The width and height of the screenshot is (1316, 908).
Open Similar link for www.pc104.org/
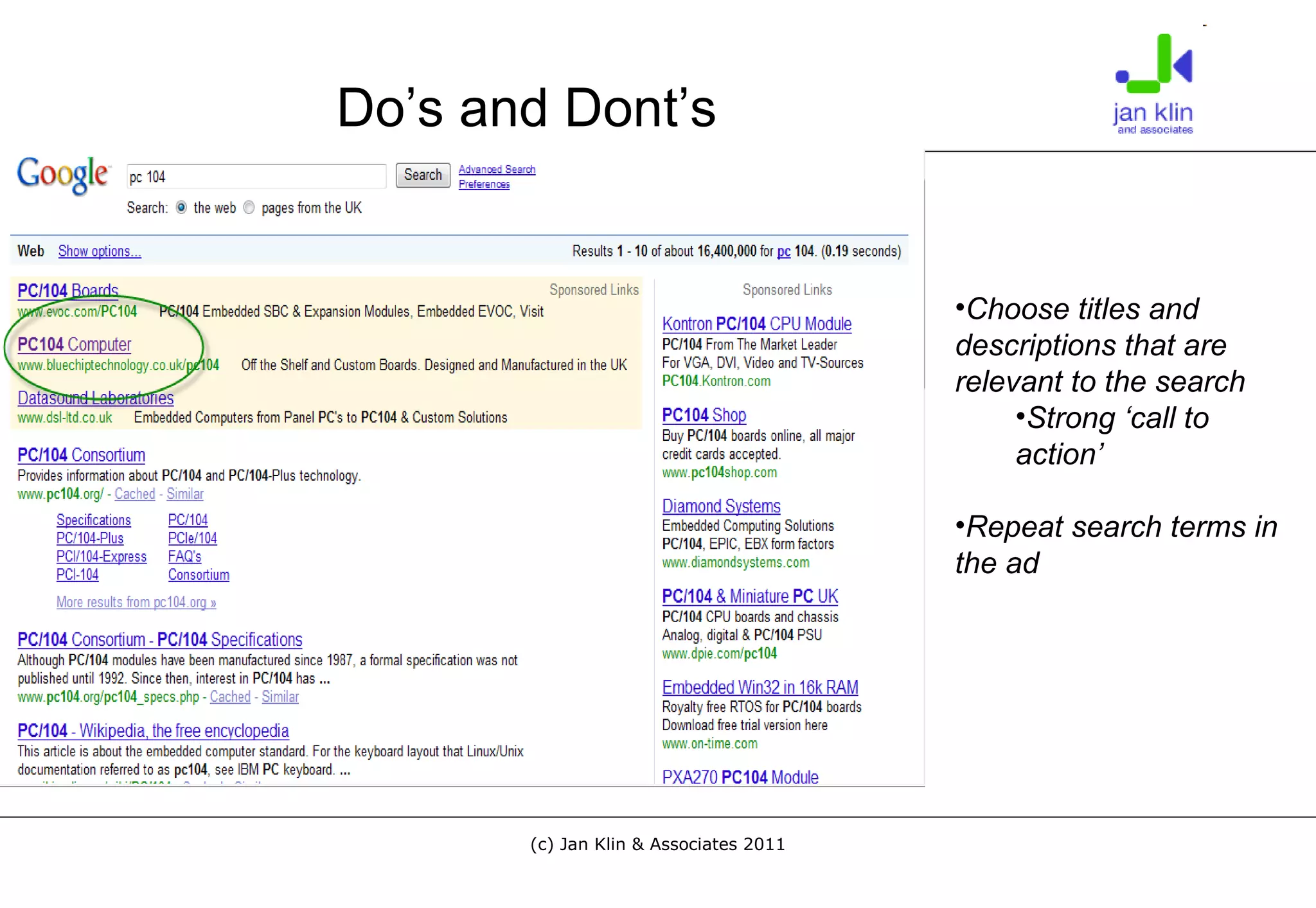[185, 494]
